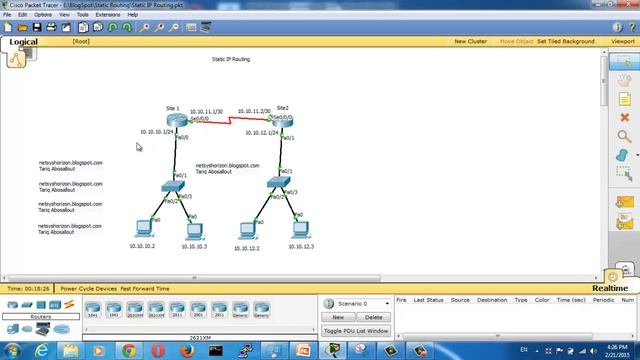Switch to the Logical workspace tab
Image resolution: width=640 pixels, height=360 pixels.
coord(23,42)
